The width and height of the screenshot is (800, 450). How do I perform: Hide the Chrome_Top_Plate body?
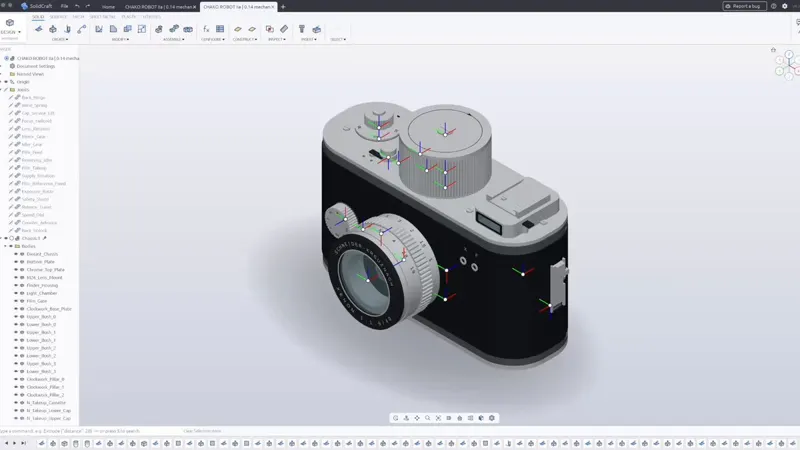coord(16,269)
